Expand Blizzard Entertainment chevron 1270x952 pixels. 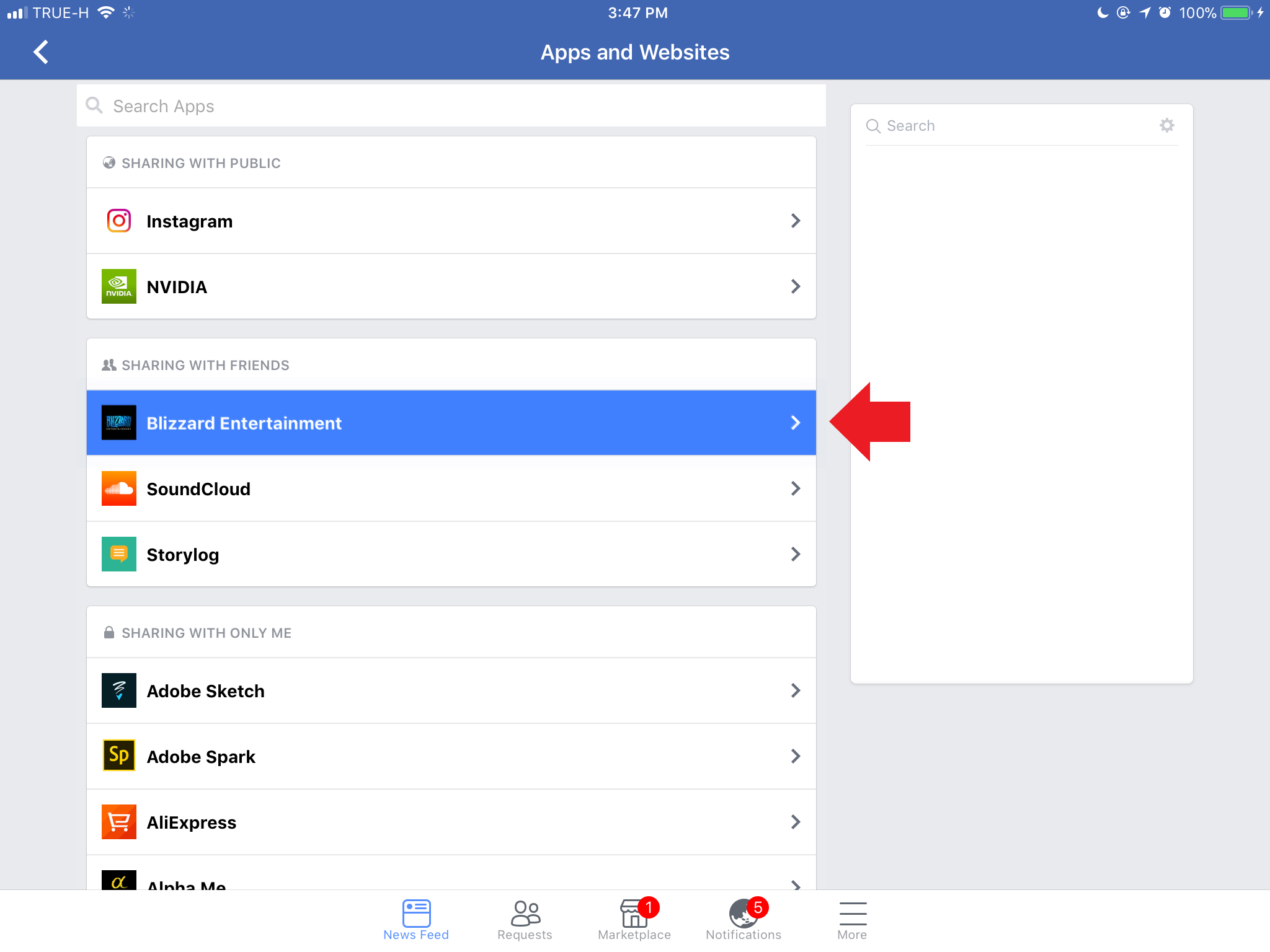point(795,423)
